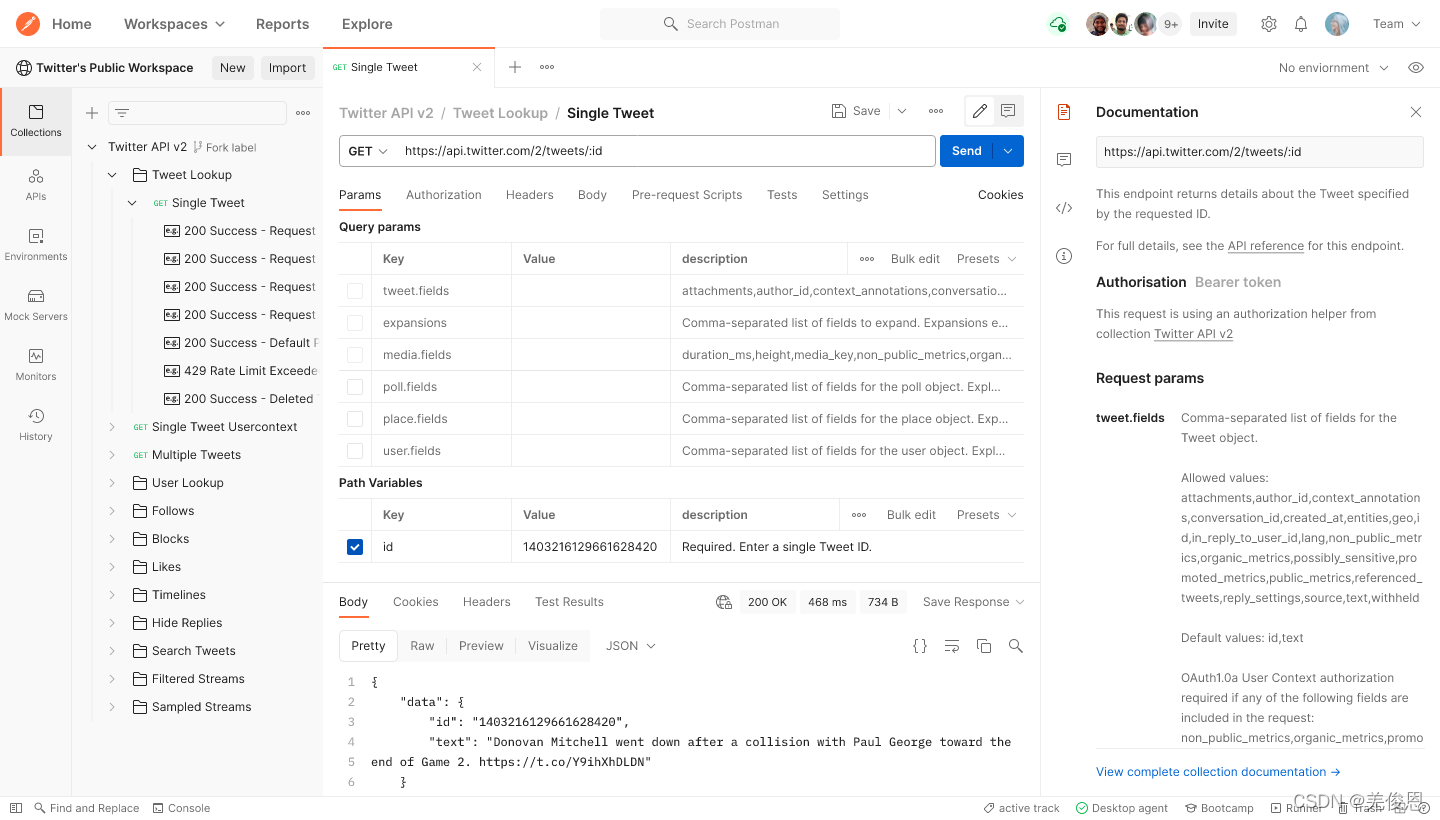Viewport: 1440px width, 820px height.
Task: Switch to Raw response view
Action: click(x=422, y=646)
